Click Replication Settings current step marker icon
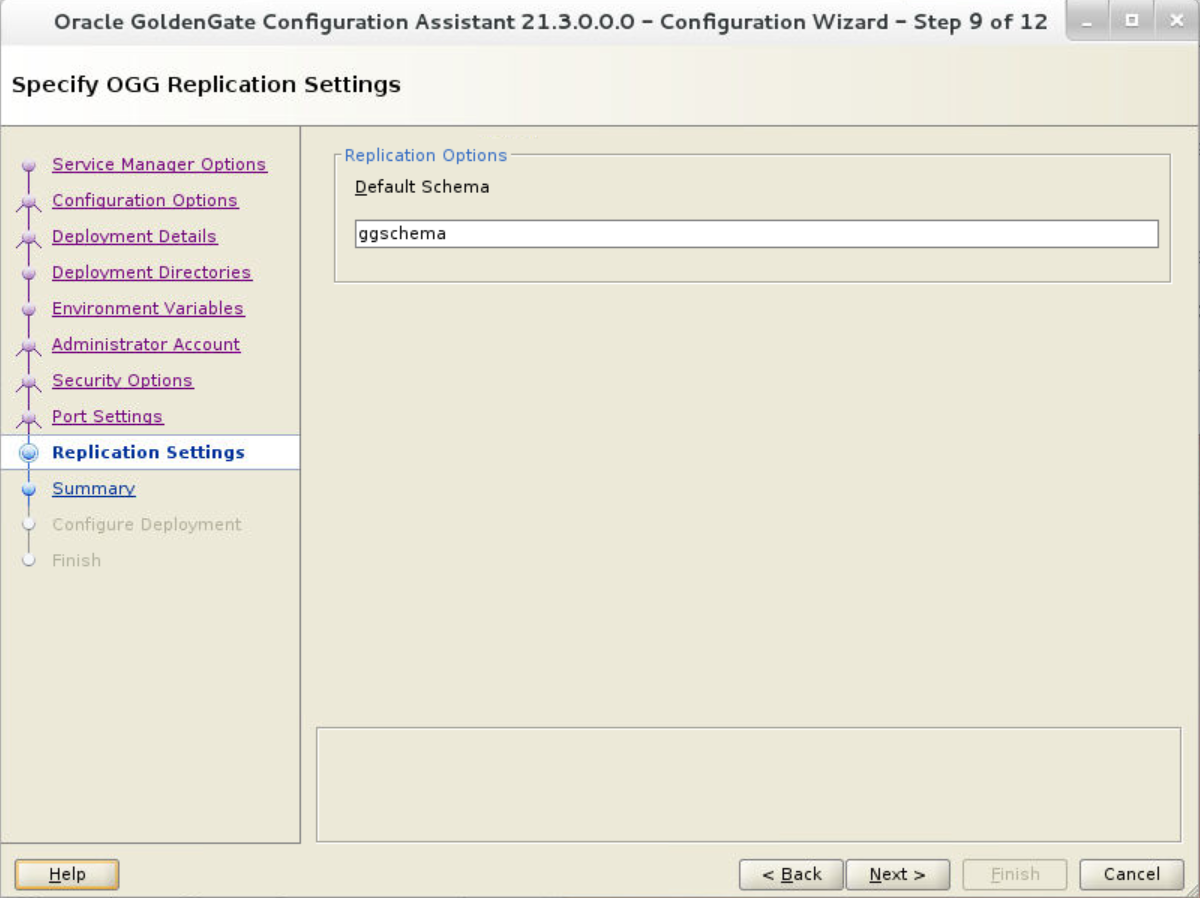Image resolution: width=1200 pixels, height=898 pixels. click(29, 453)
